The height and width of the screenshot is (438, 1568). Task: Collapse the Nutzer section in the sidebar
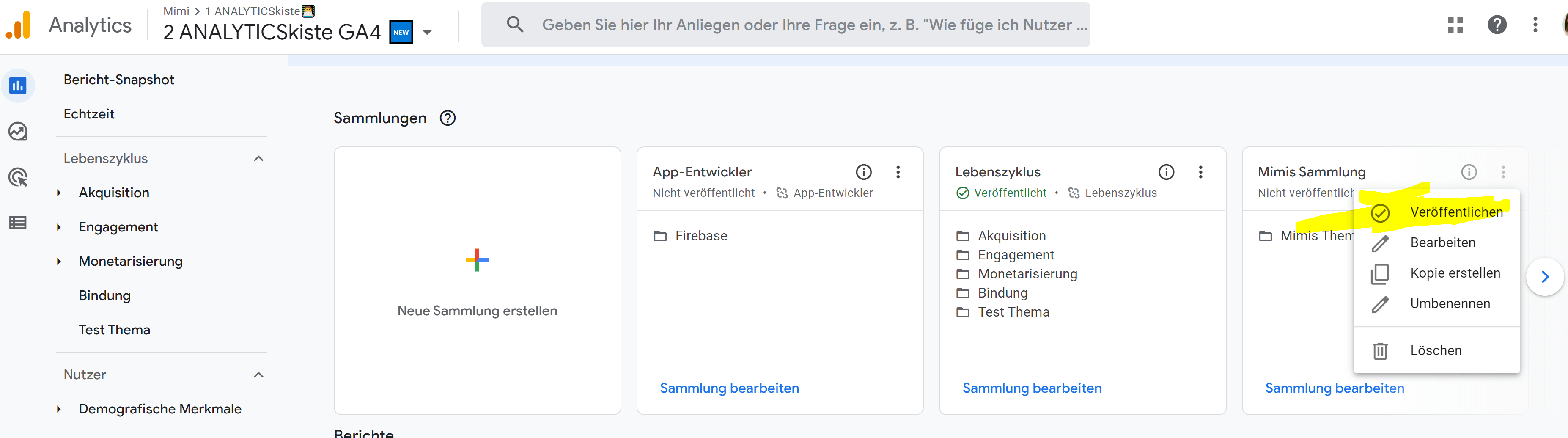[259, 375]
